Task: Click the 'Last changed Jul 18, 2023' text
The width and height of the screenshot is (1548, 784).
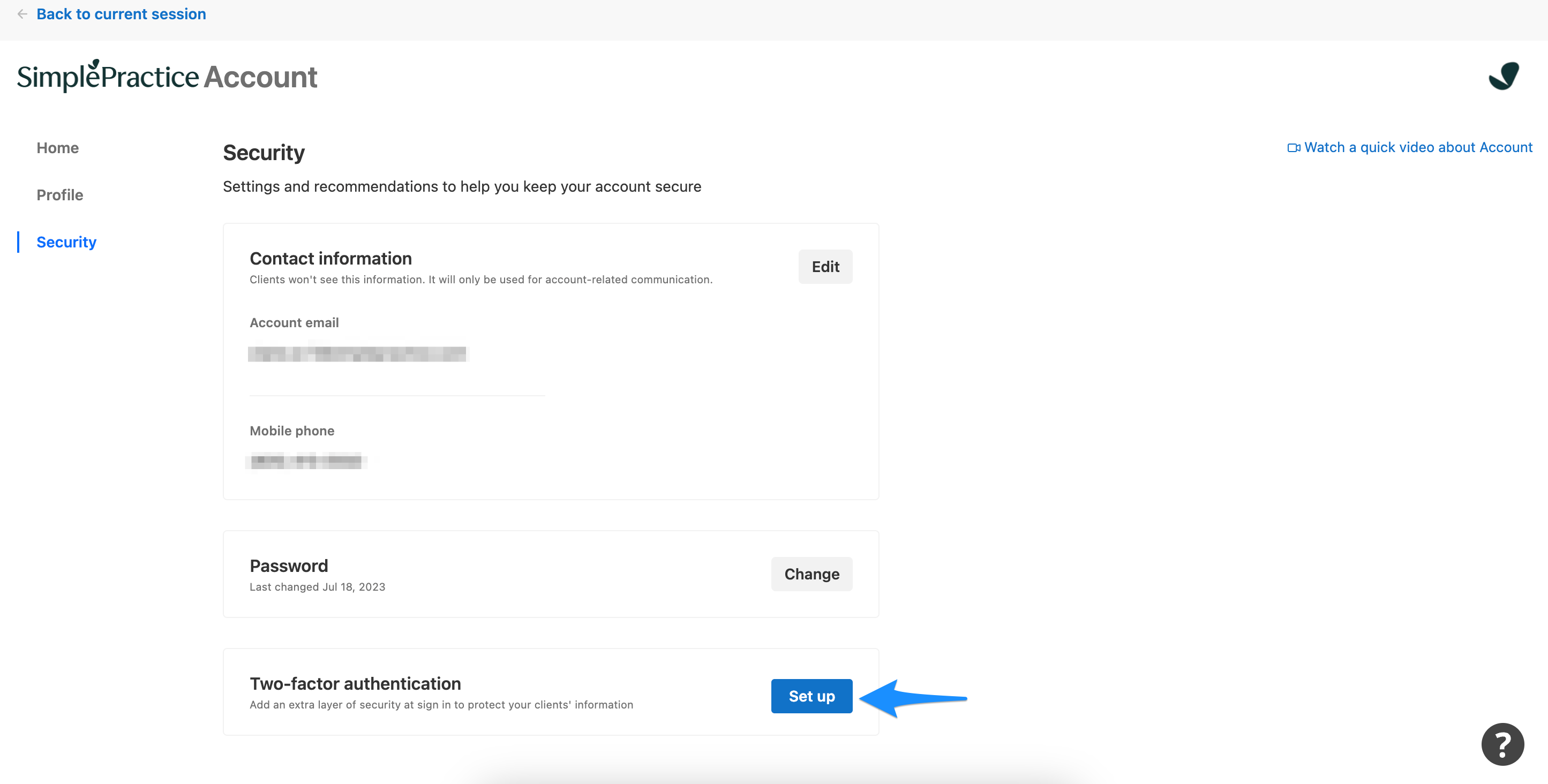Action: point(317,586)
